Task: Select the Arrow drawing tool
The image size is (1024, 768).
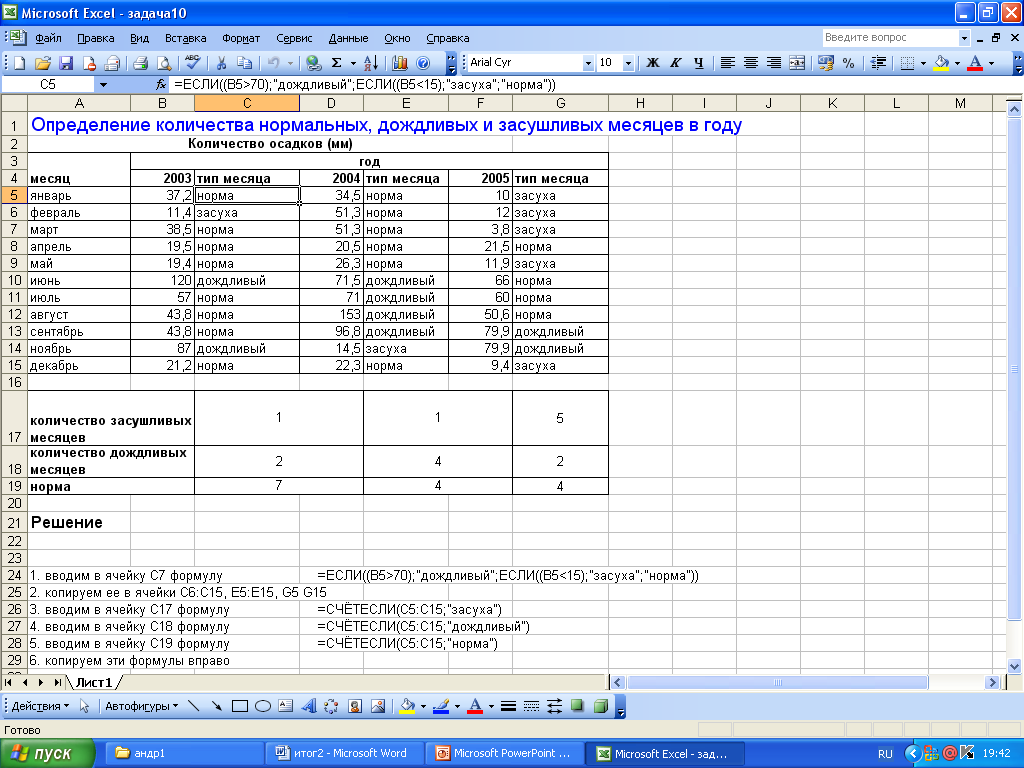Action: [x=217, y=706]
